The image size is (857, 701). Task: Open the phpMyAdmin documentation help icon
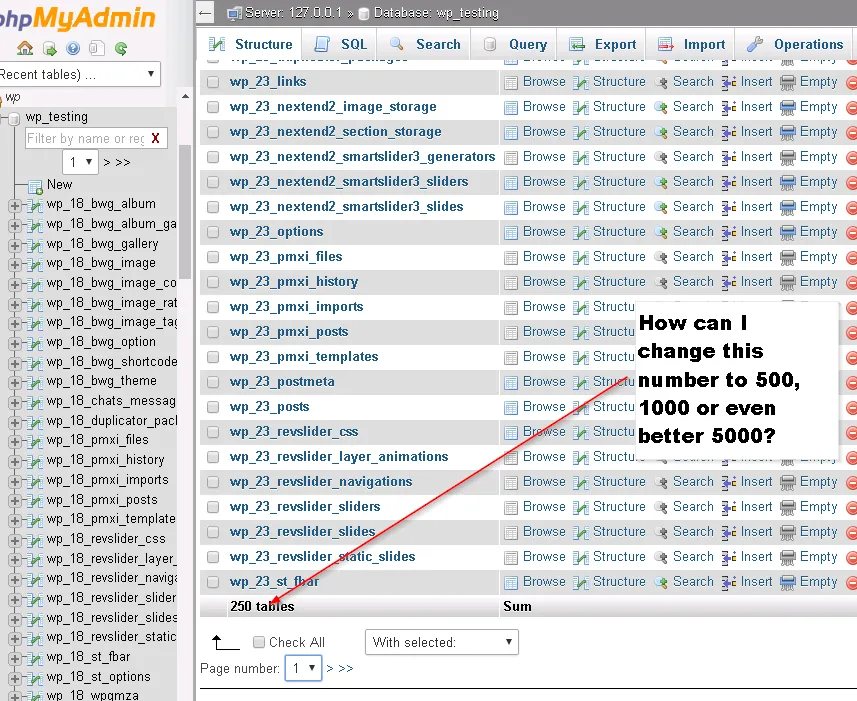(73, 49)
